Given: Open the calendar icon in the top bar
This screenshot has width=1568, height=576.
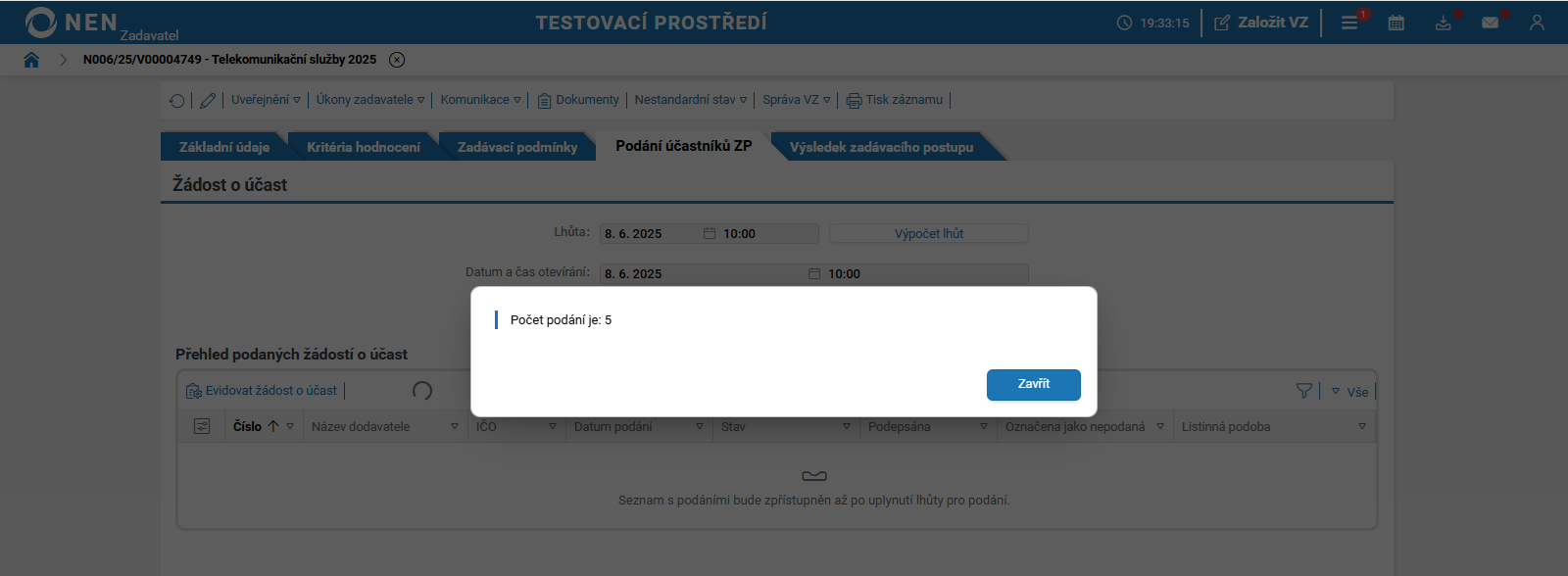Looking at the screenshot, I should 1396,23.
